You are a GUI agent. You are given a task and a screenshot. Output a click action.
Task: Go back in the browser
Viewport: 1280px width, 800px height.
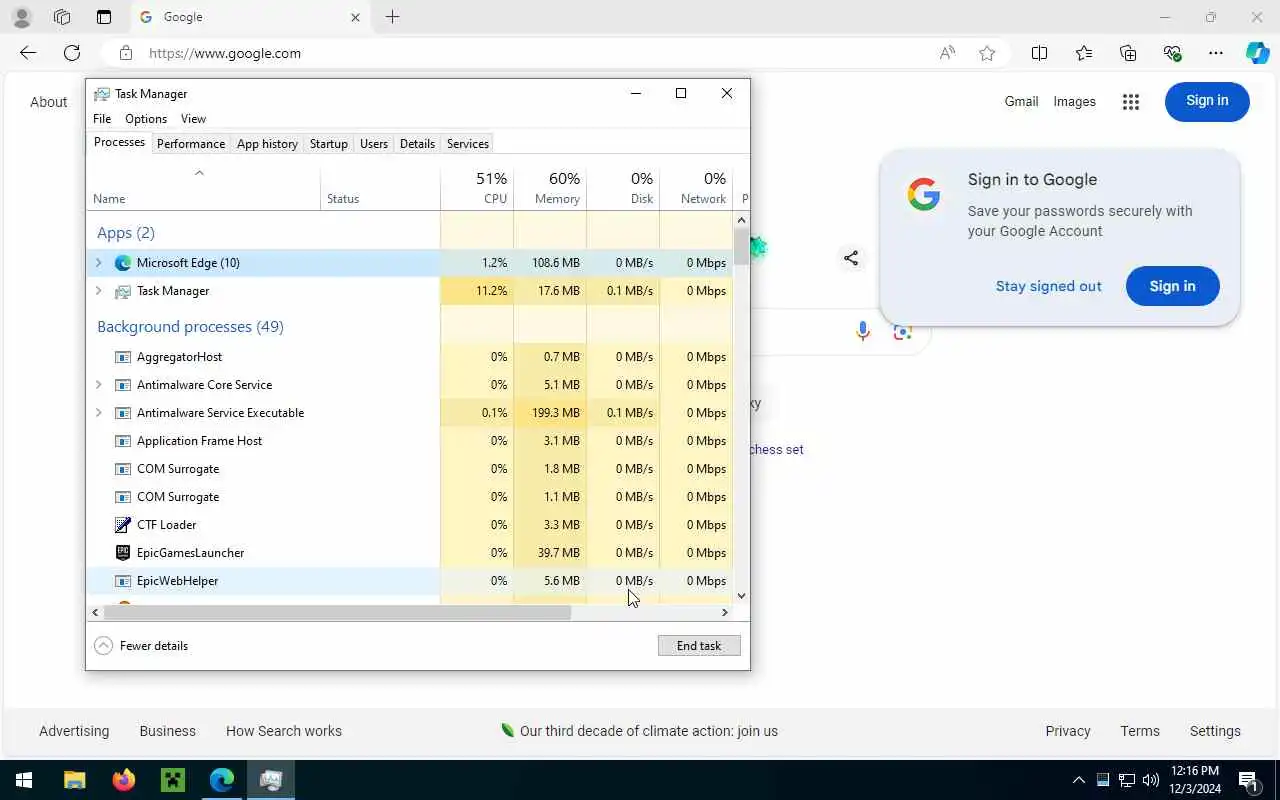coord(28,53)
